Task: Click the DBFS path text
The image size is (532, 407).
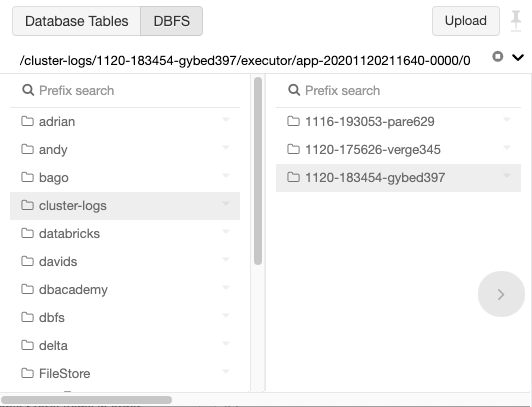Action: pyautogui.click(x=245, y=61)
